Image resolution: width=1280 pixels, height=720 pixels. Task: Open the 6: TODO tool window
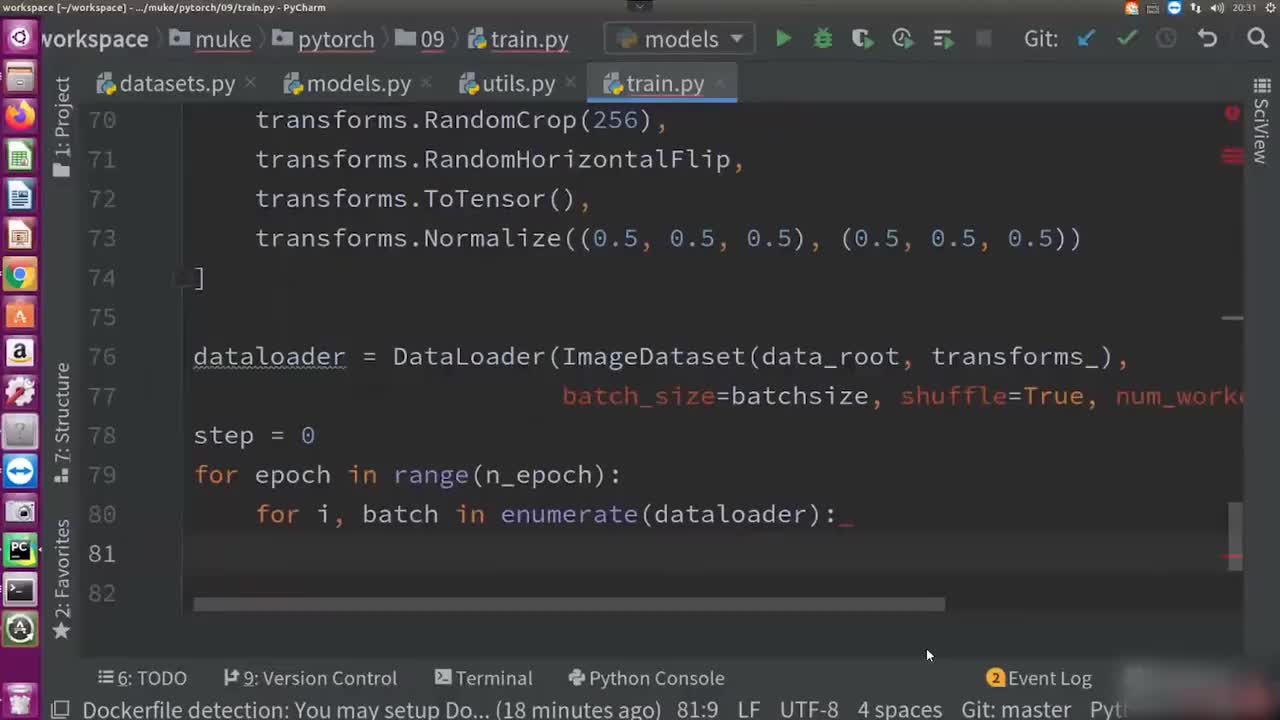(142, 678)
